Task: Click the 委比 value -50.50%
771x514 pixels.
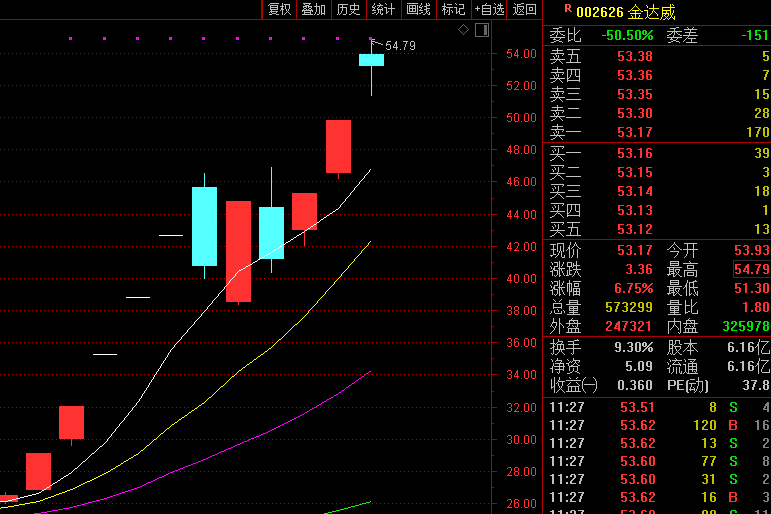Action: (627, 35)
